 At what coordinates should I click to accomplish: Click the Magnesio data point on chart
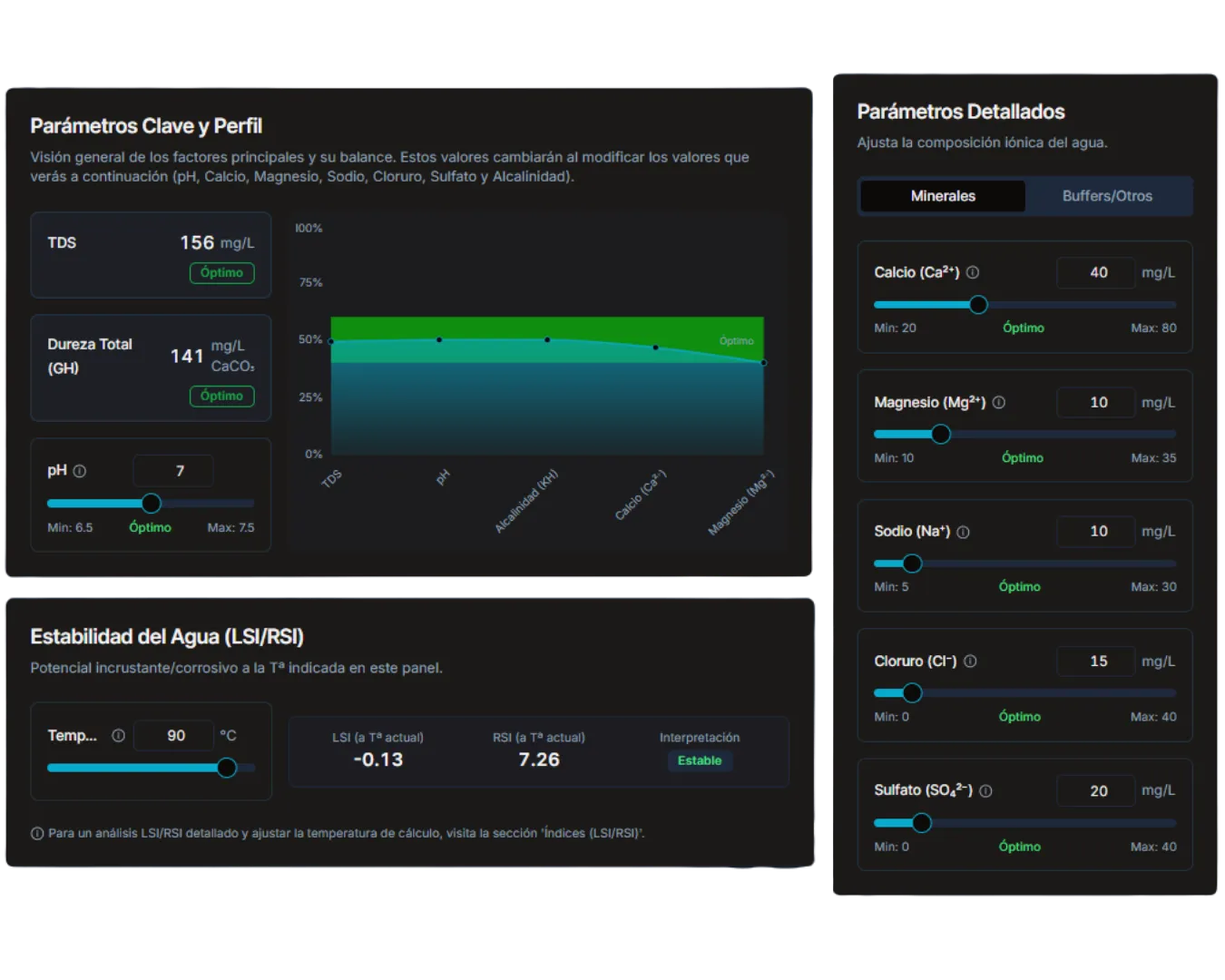point(763,363)
